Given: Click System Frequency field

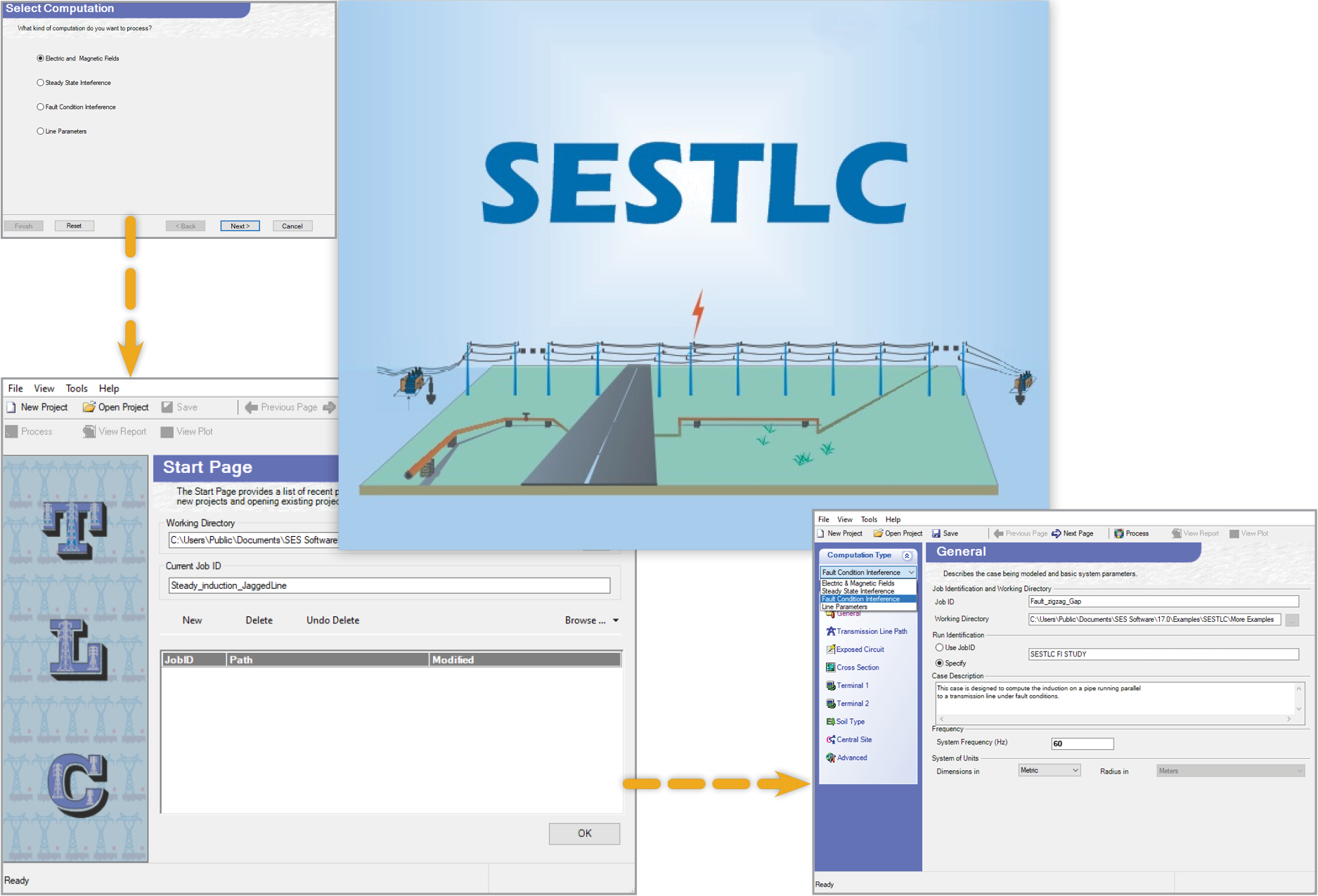Looking at the screenshot, I should point(1083,744).
